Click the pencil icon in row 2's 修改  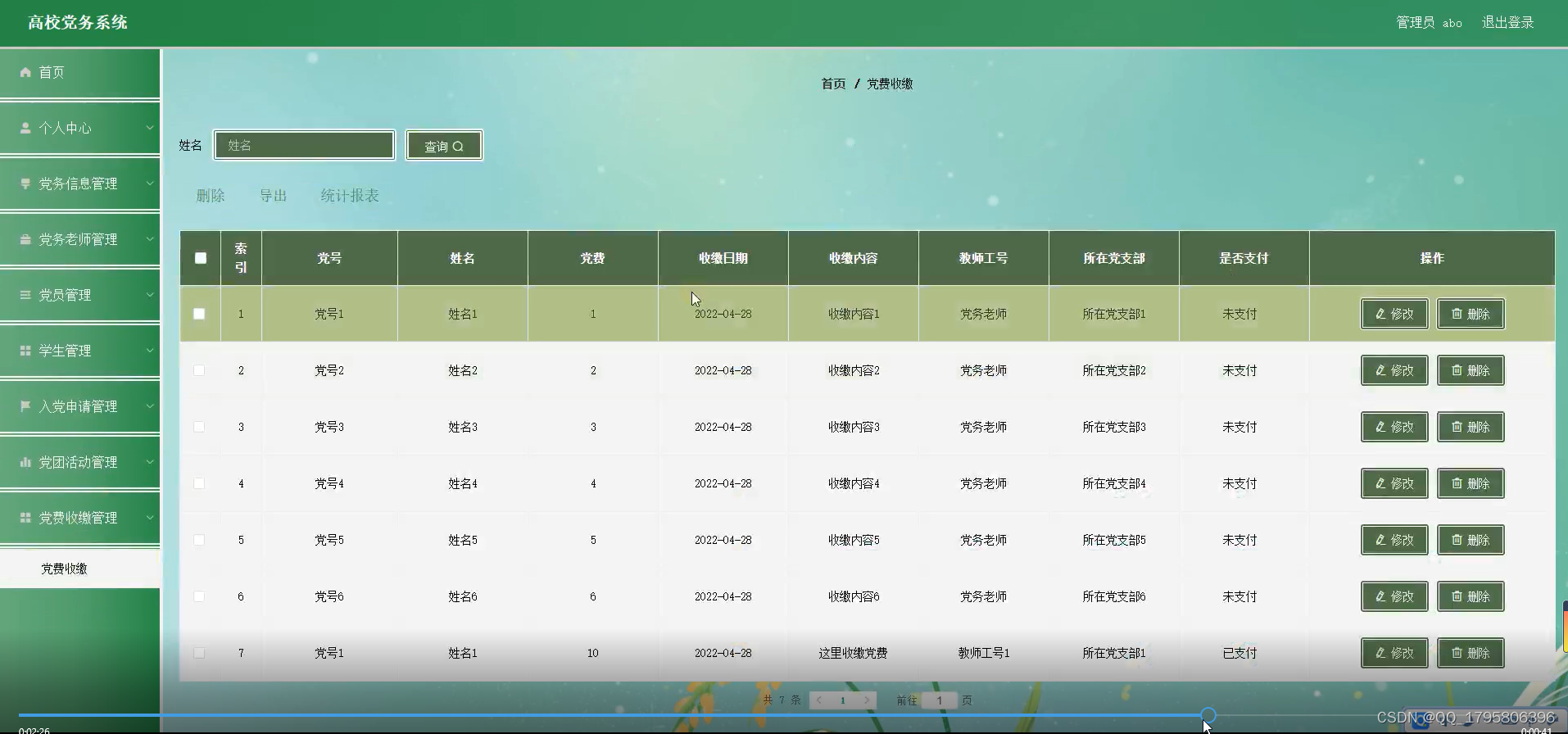click(x=1380, y=370)
